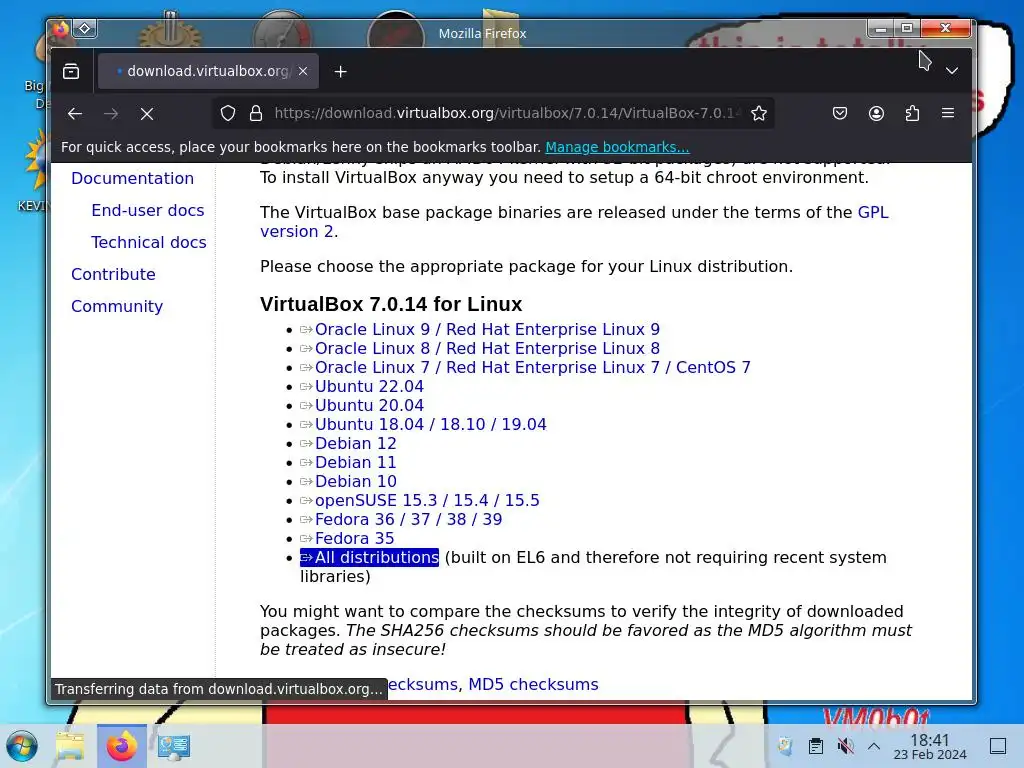
Task: Open tracking protection shield icon
Action: point(227,113)
